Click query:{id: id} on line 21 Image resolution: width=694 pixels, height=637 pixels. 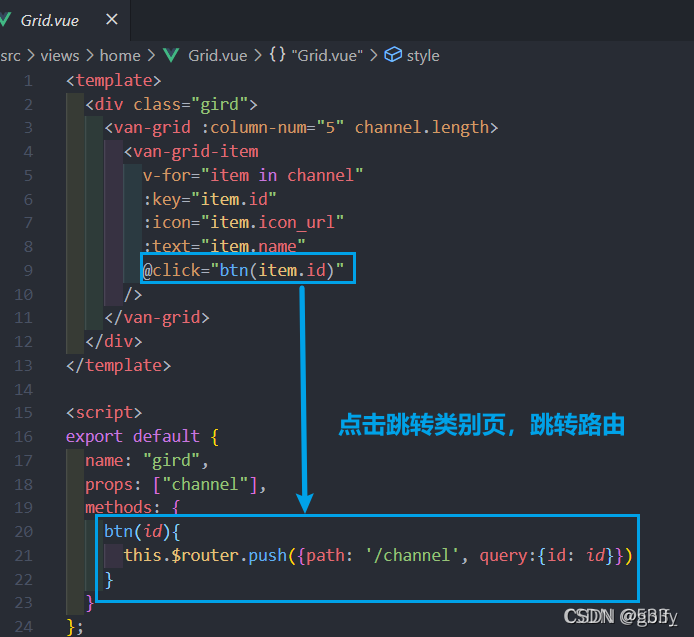coord(547,555)
